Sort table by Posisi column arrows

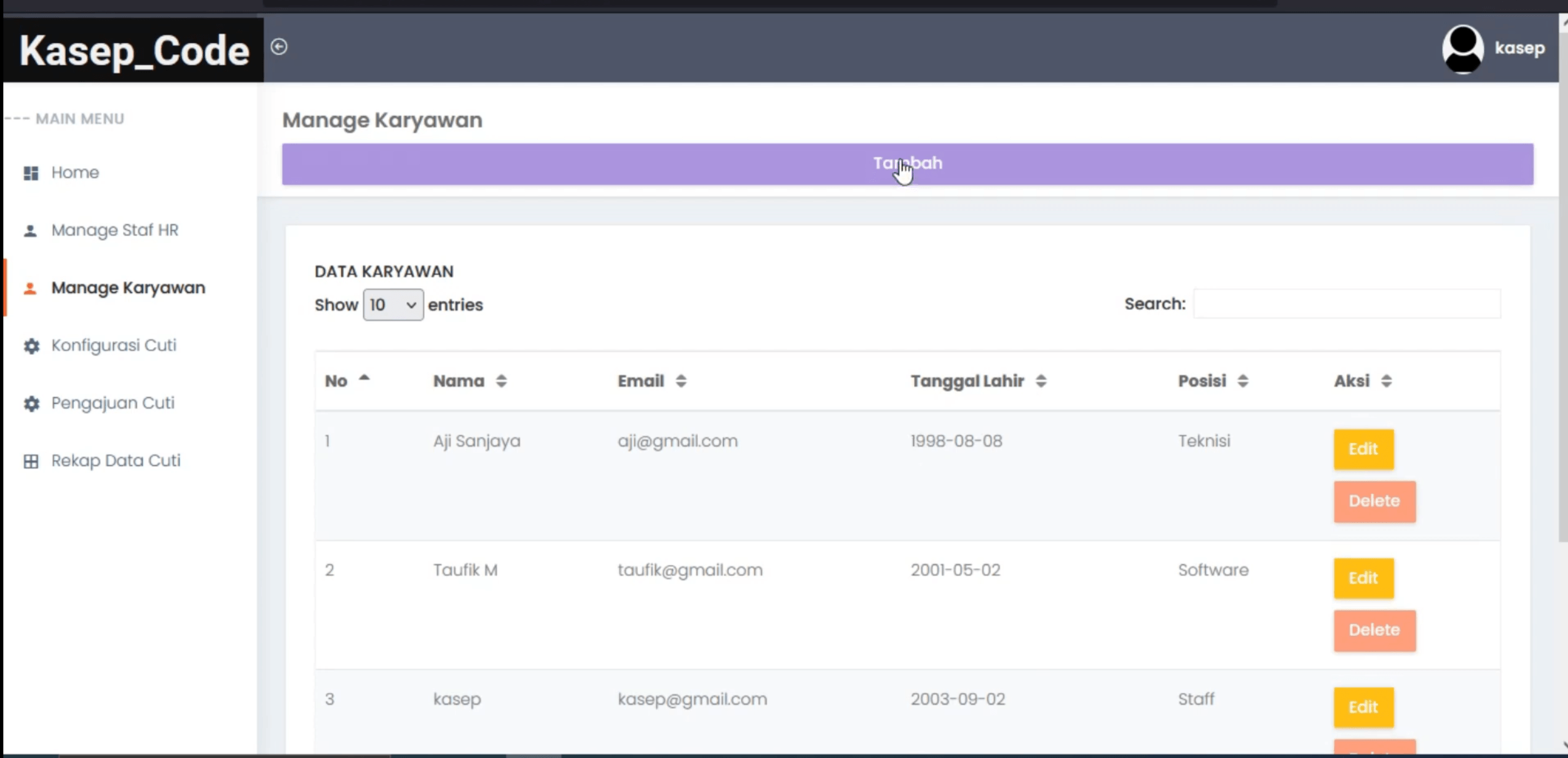pos(1243,381)
